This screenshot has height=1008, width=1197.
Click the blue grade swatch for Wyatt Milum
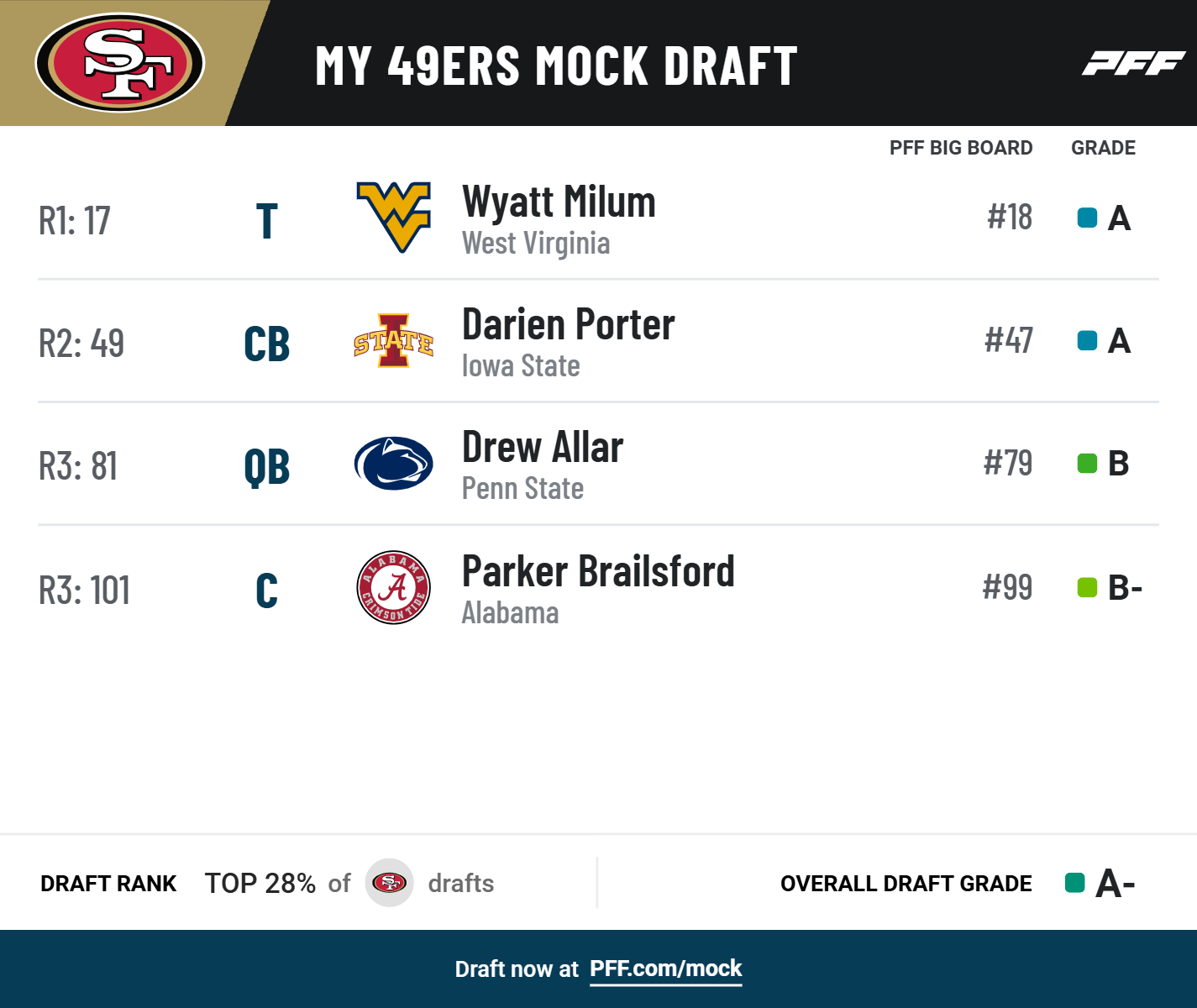tap(1087, 218)
